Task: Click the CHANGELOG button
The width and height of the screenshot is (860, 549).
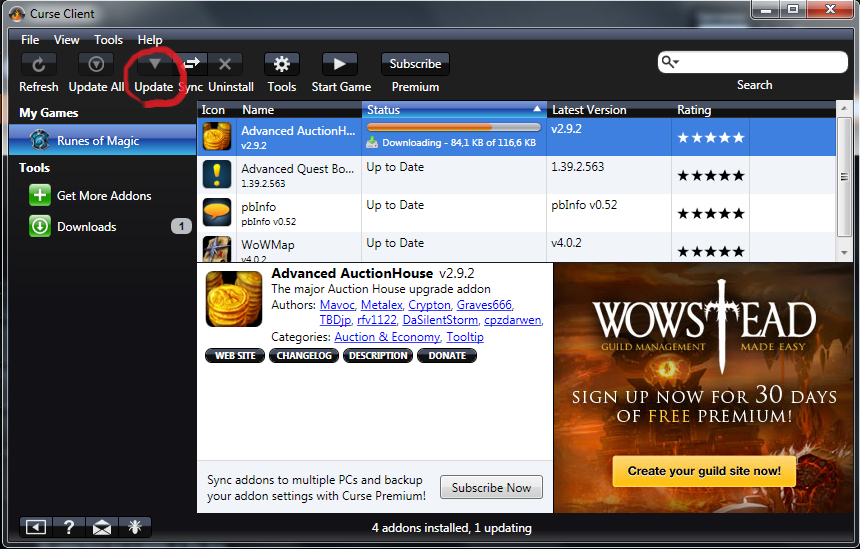Action: click(304, 355)
